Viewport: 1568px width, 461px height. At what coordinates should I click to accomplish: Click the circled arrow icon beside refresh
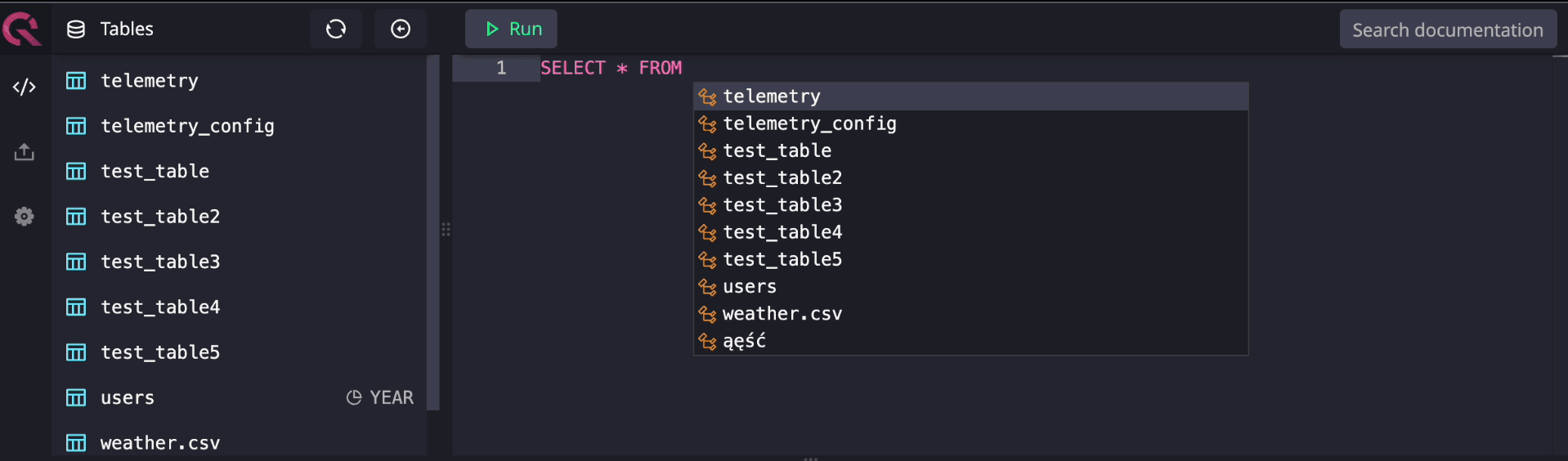click(x=401, y=29)
